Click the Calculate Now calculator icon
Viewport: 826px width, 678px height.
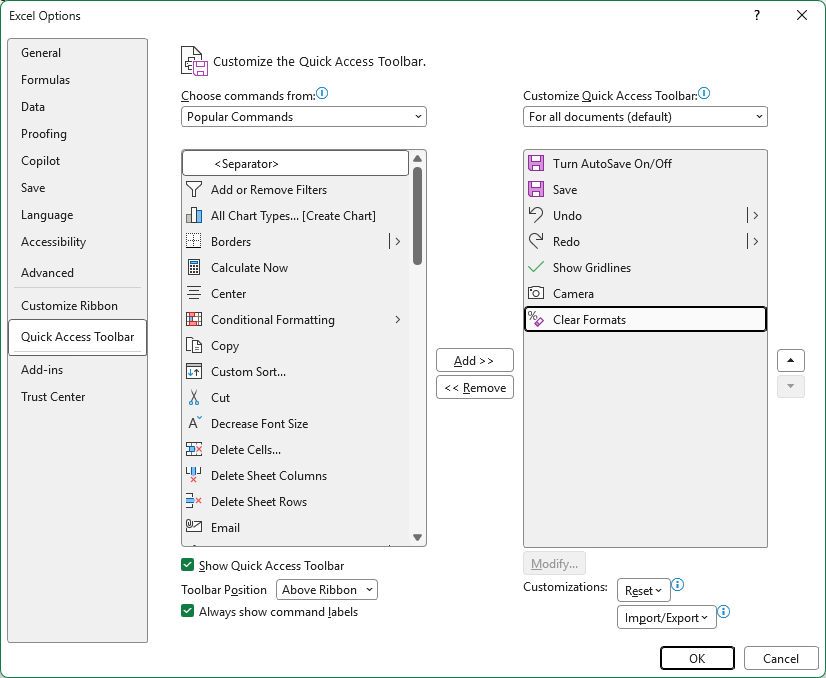pyautogui.click(x=194, y=267)
